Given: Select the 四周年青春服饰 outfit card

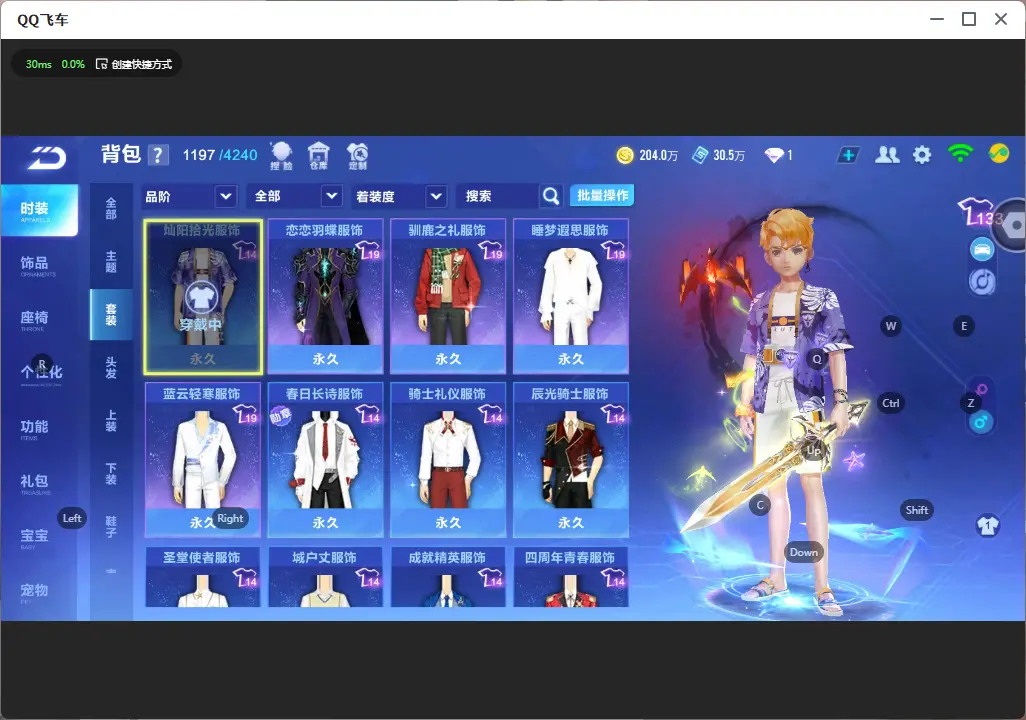Looking at the screenshot, I should [x=571, y=577].
